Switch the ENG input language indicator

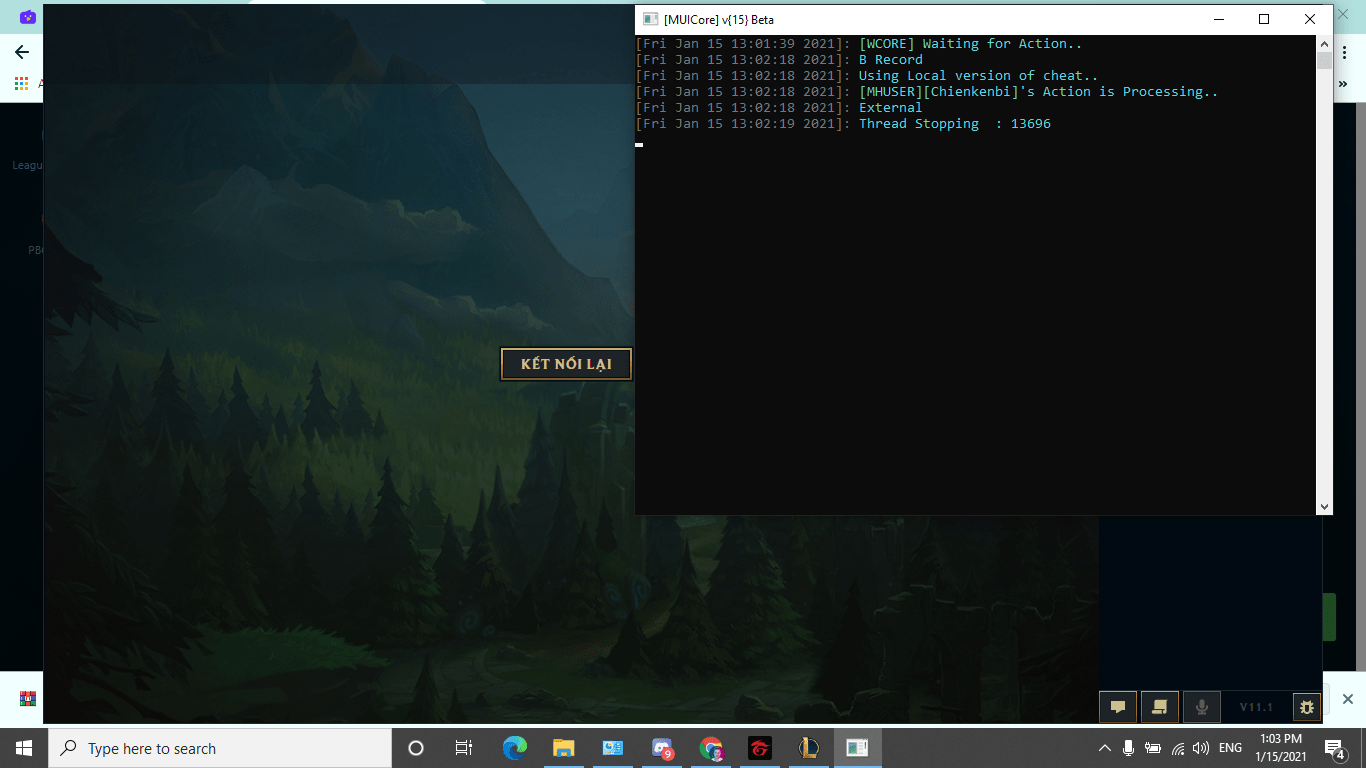[x=1230, y=748]
